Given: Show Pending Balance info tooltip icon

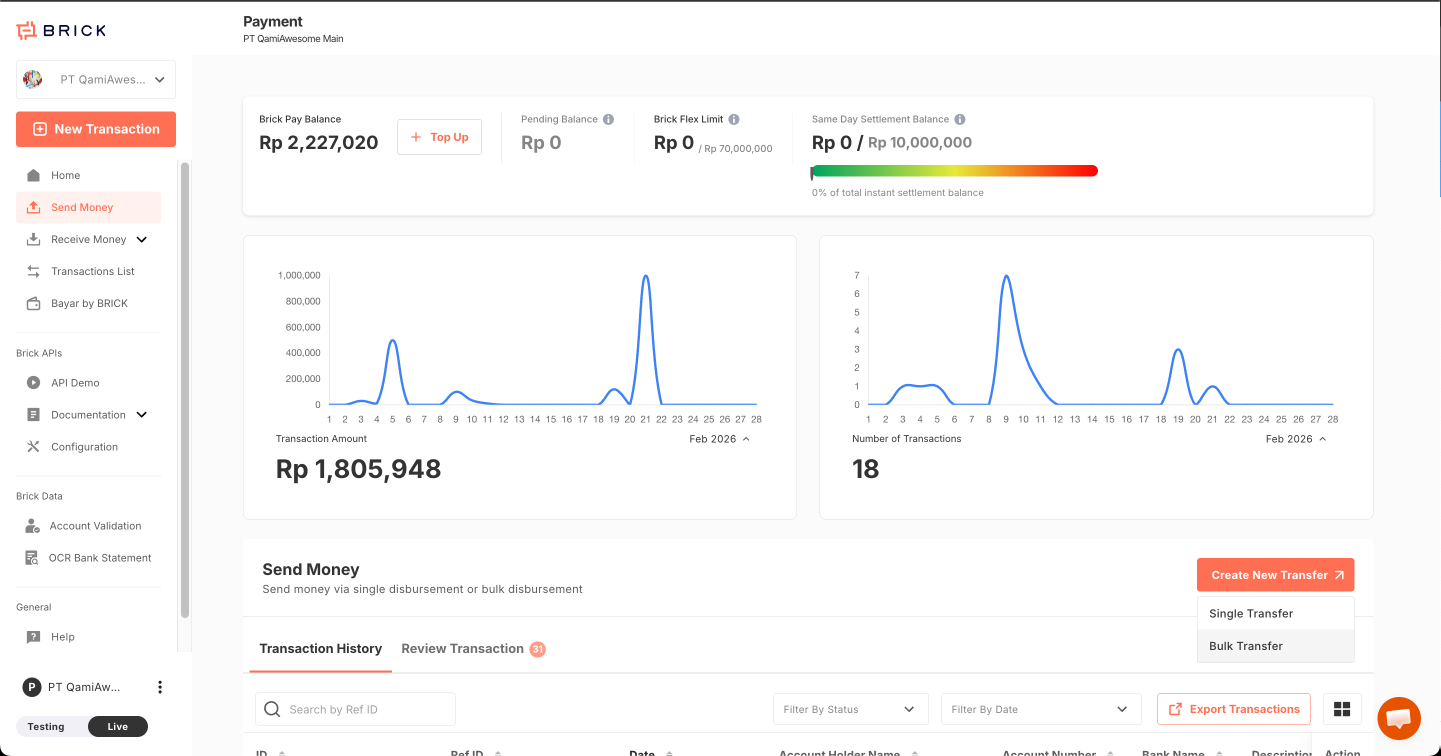Looking at the screenshot, I should [608, 119].
